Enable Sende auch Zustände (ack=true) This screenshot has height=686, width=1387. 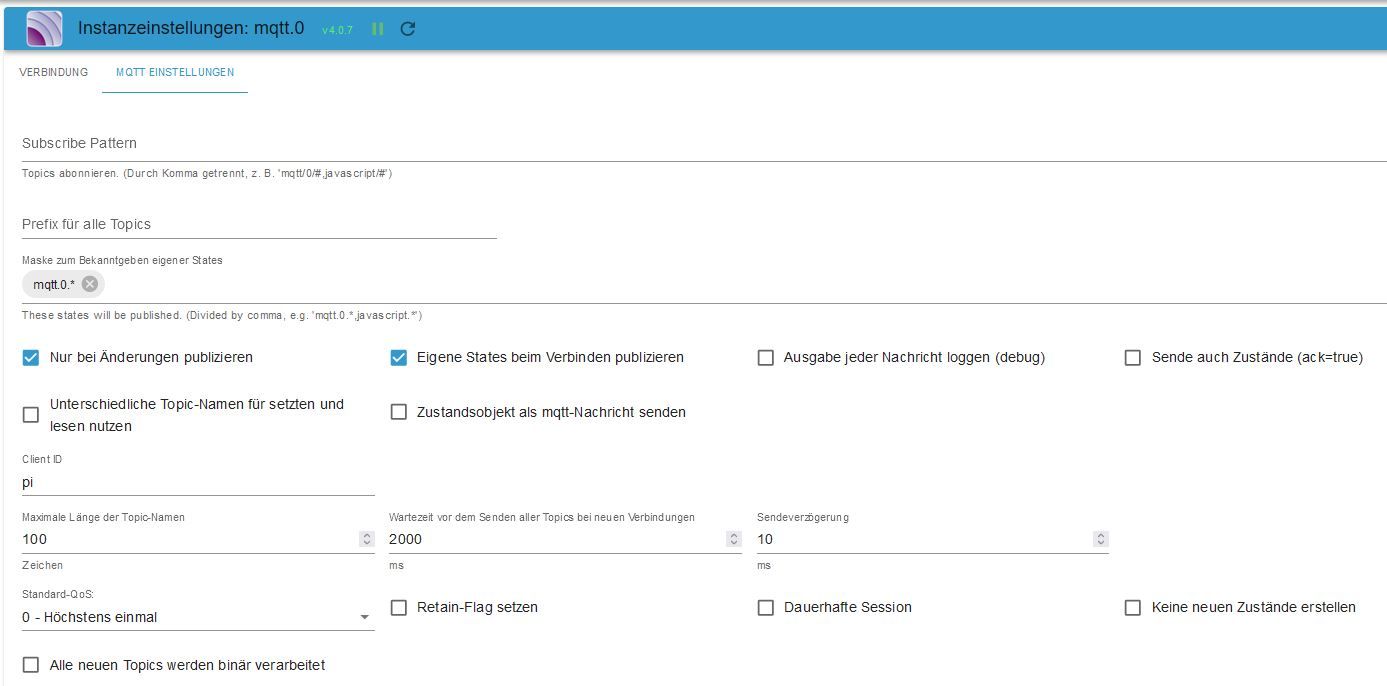pyautogui.click(x=1133, y=357)
